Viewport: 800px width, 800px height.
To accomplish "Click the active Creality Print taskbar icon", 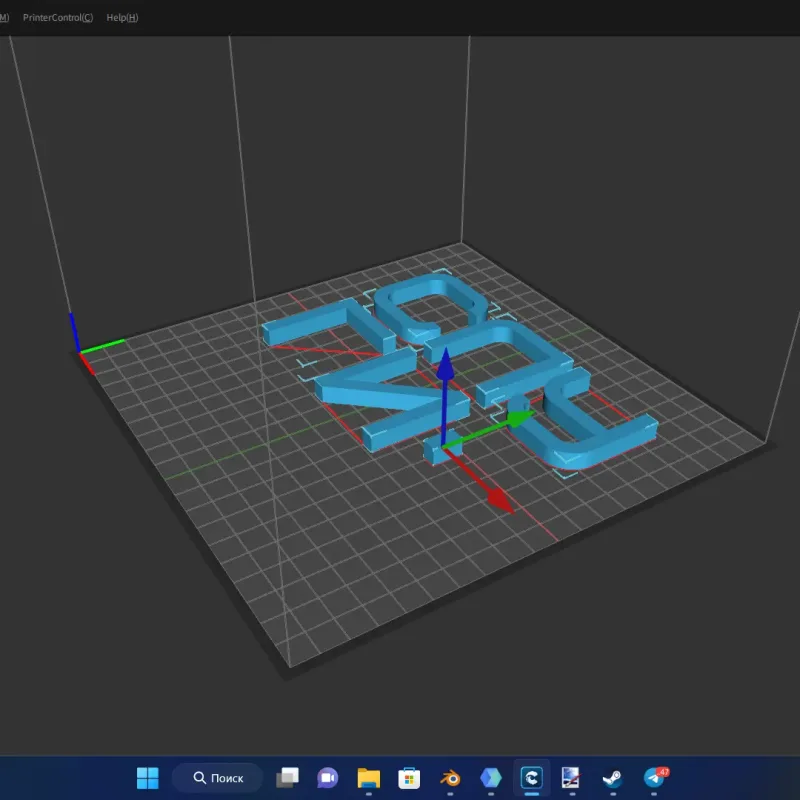I will (x=532, y=778).
